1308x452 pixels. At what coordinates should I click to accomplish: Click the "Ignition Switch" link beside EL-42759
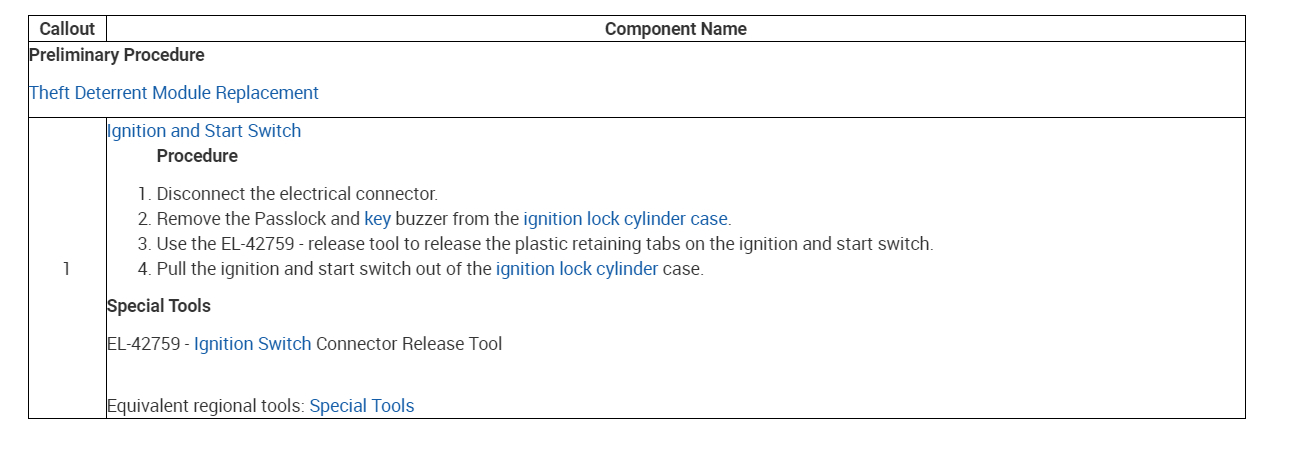[x=252, y=344]
